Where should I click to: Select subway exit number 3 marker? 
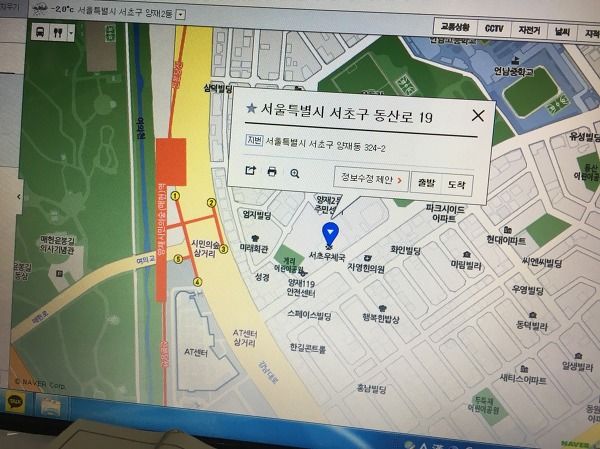223,249
